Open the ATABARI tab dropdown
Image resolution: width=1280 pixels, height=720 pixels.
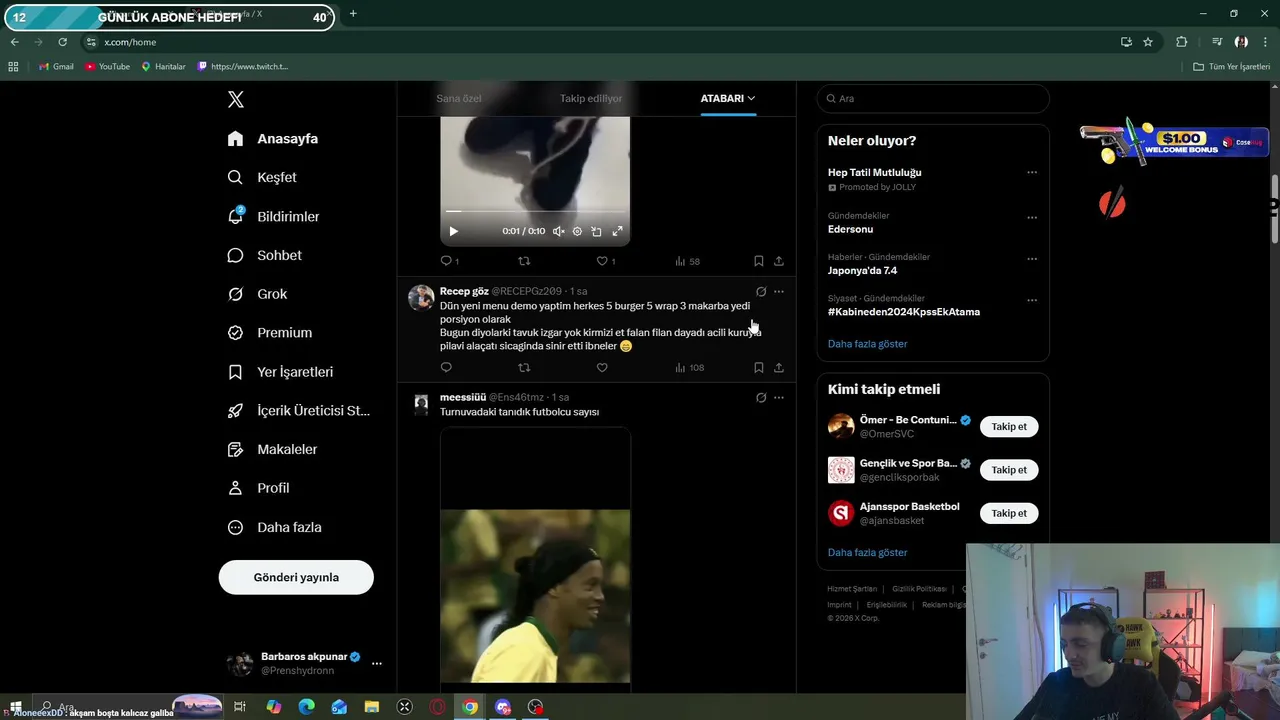728,98
